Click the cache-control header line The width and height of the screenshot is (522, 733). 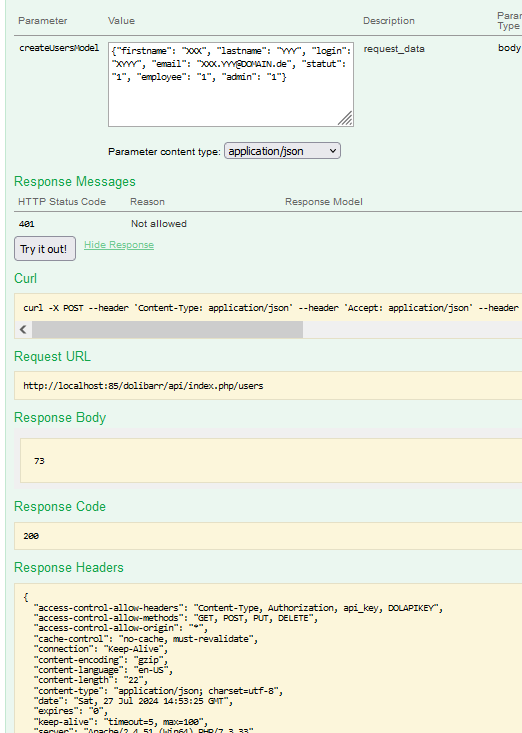point(146,639)
